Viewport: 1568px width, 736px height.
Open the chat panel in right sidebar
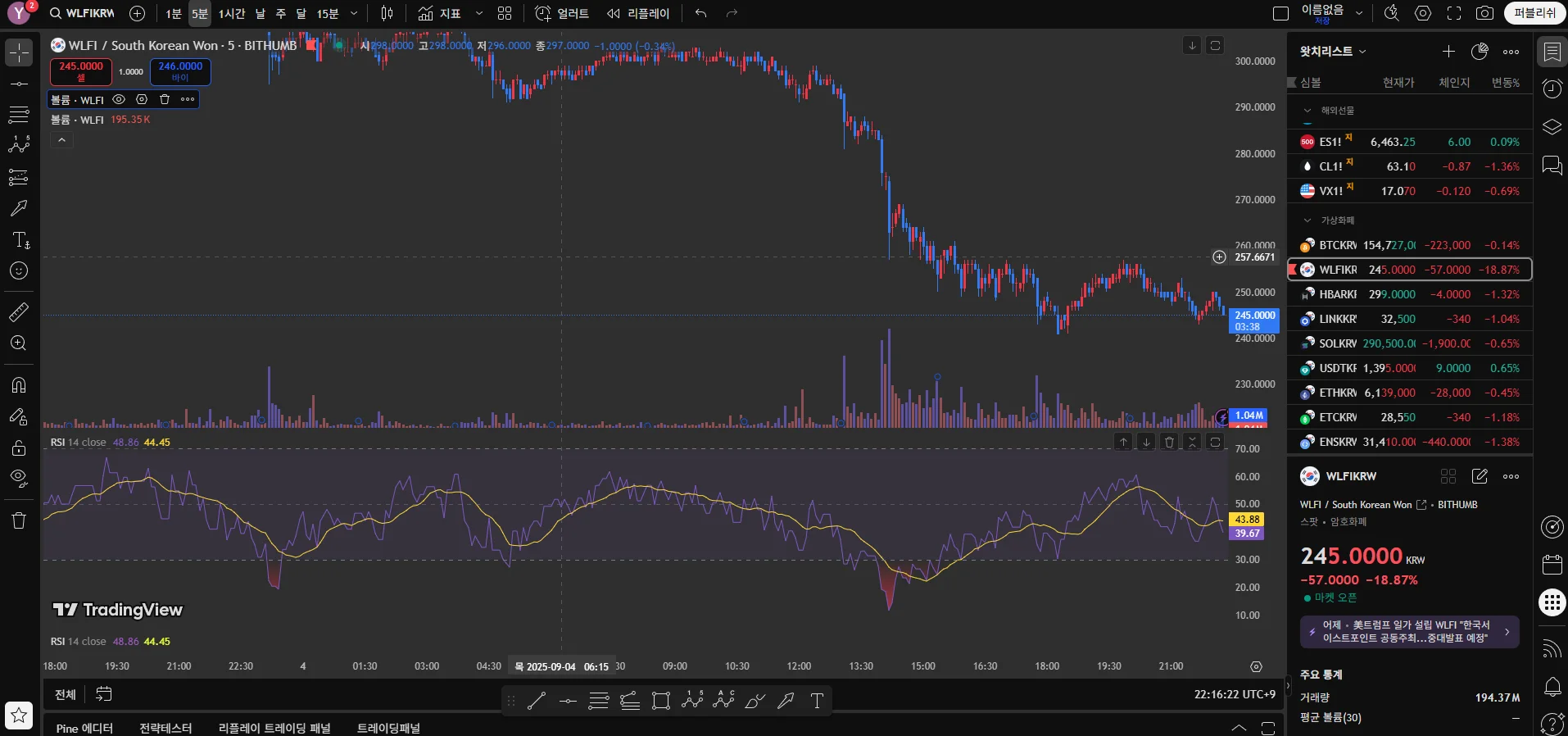(x=1552, y=165)
